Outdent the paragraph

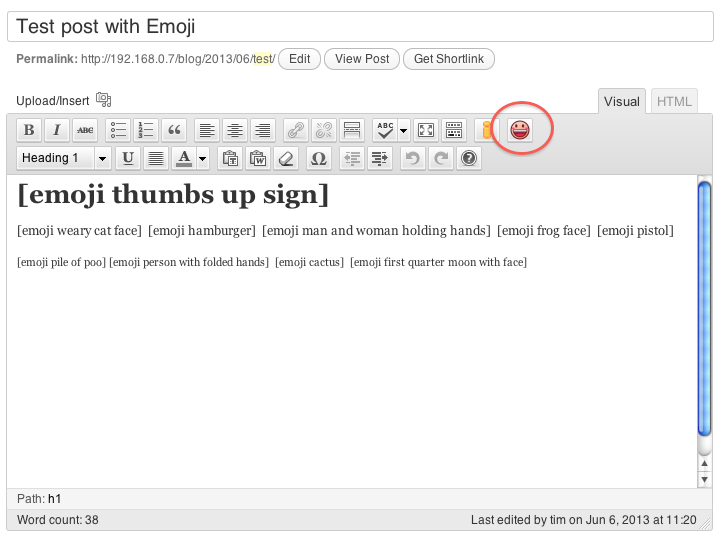click(x=352, y=159)
